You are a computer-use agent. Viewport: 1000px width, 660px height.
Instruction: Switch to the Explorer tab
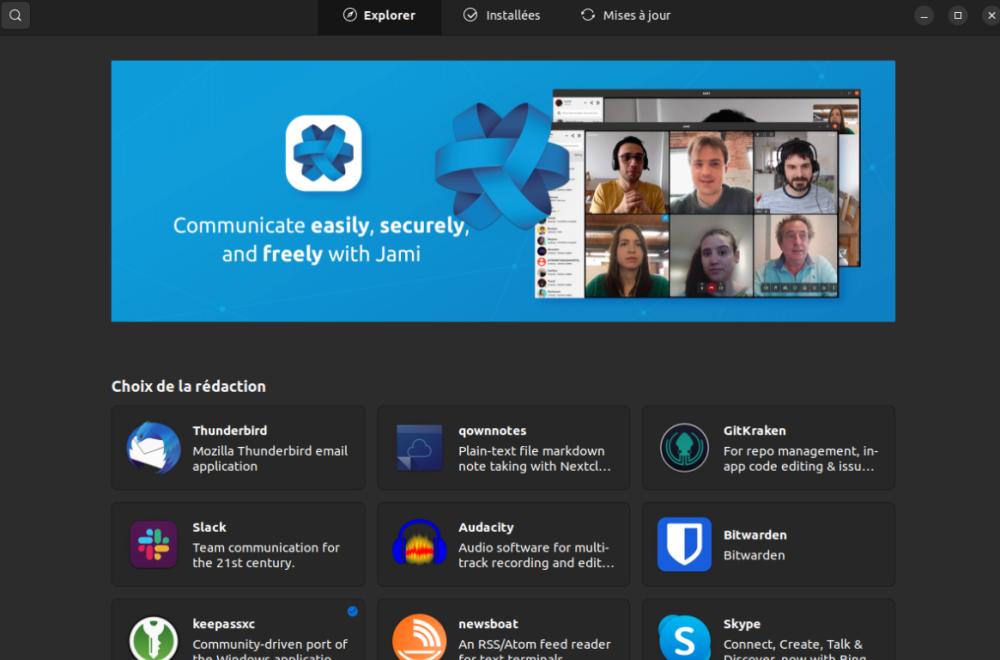point(379,16)
